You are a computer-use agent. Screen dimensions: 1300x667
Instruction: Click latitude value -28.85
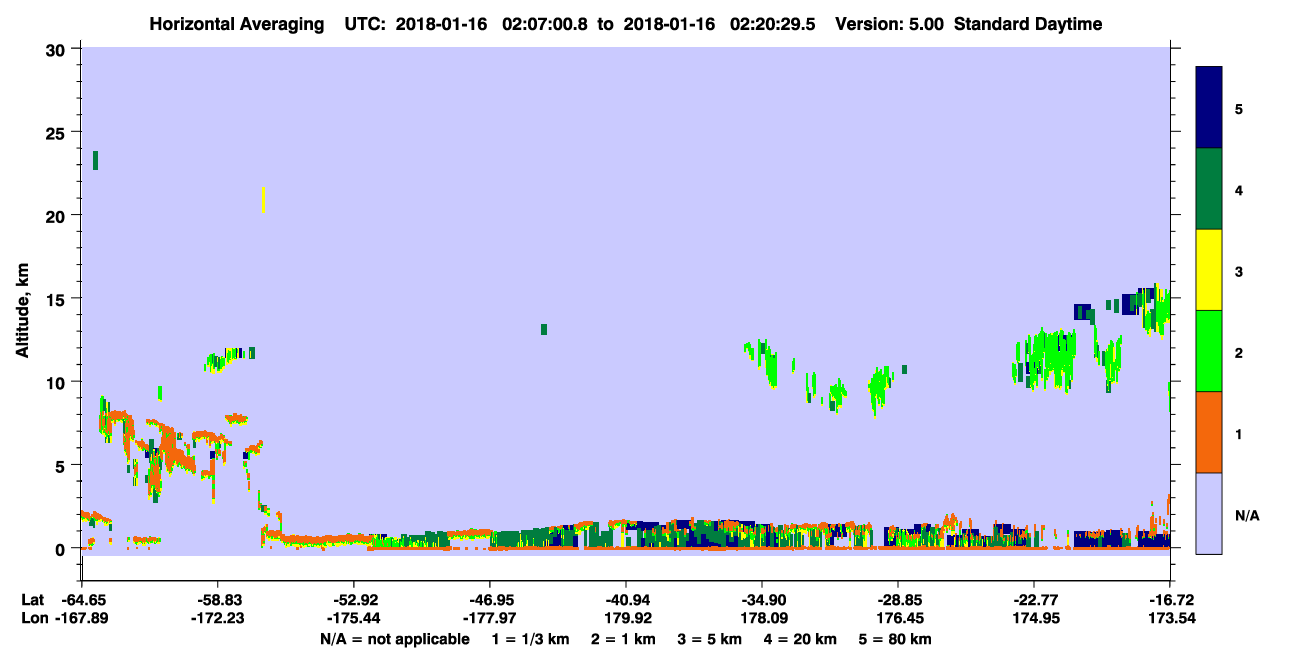[898, 599]
